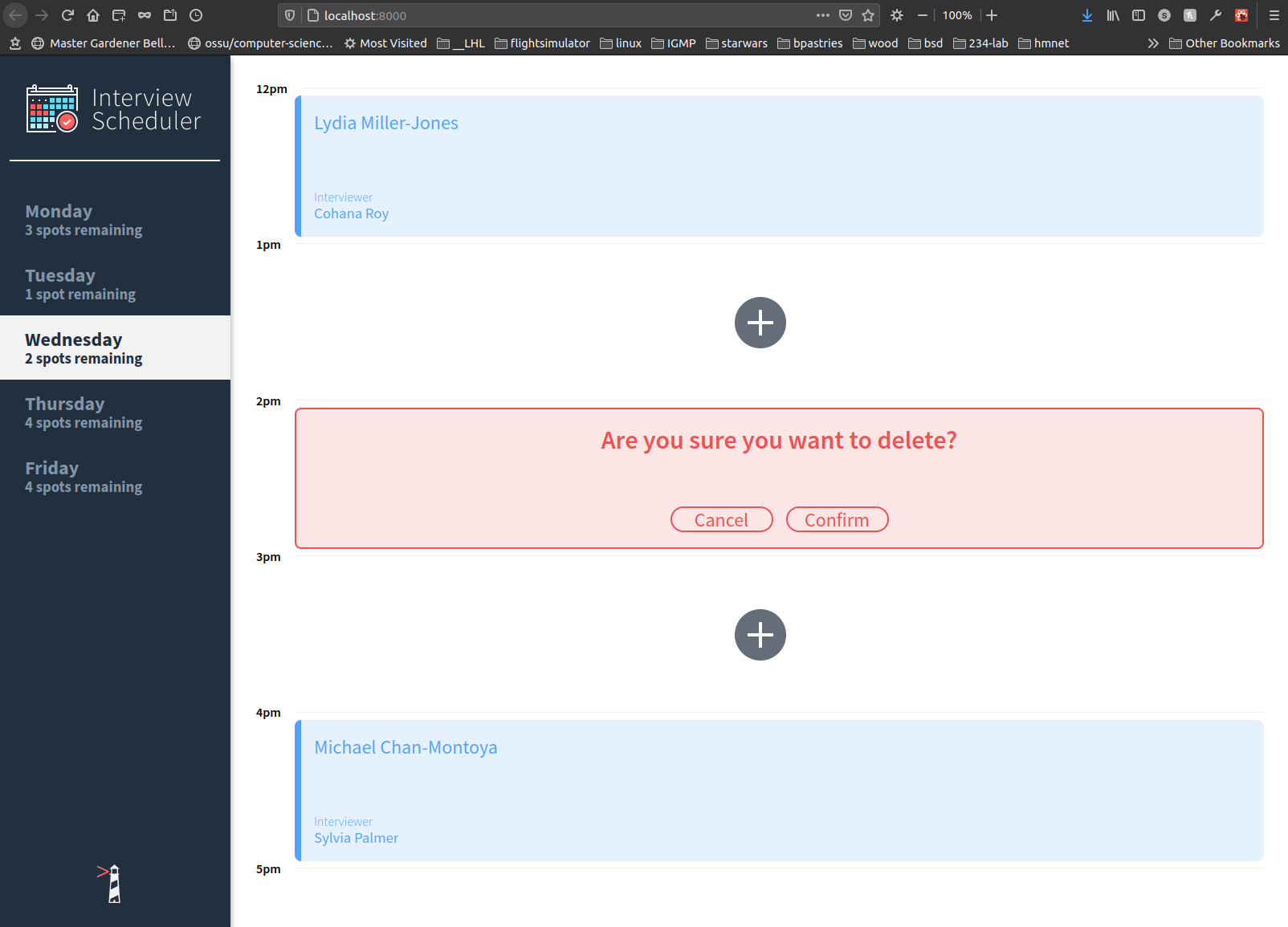Add appointment in the 3pm slot
This screenshot has height=927, width=1288.
click(x=760, y=635)
